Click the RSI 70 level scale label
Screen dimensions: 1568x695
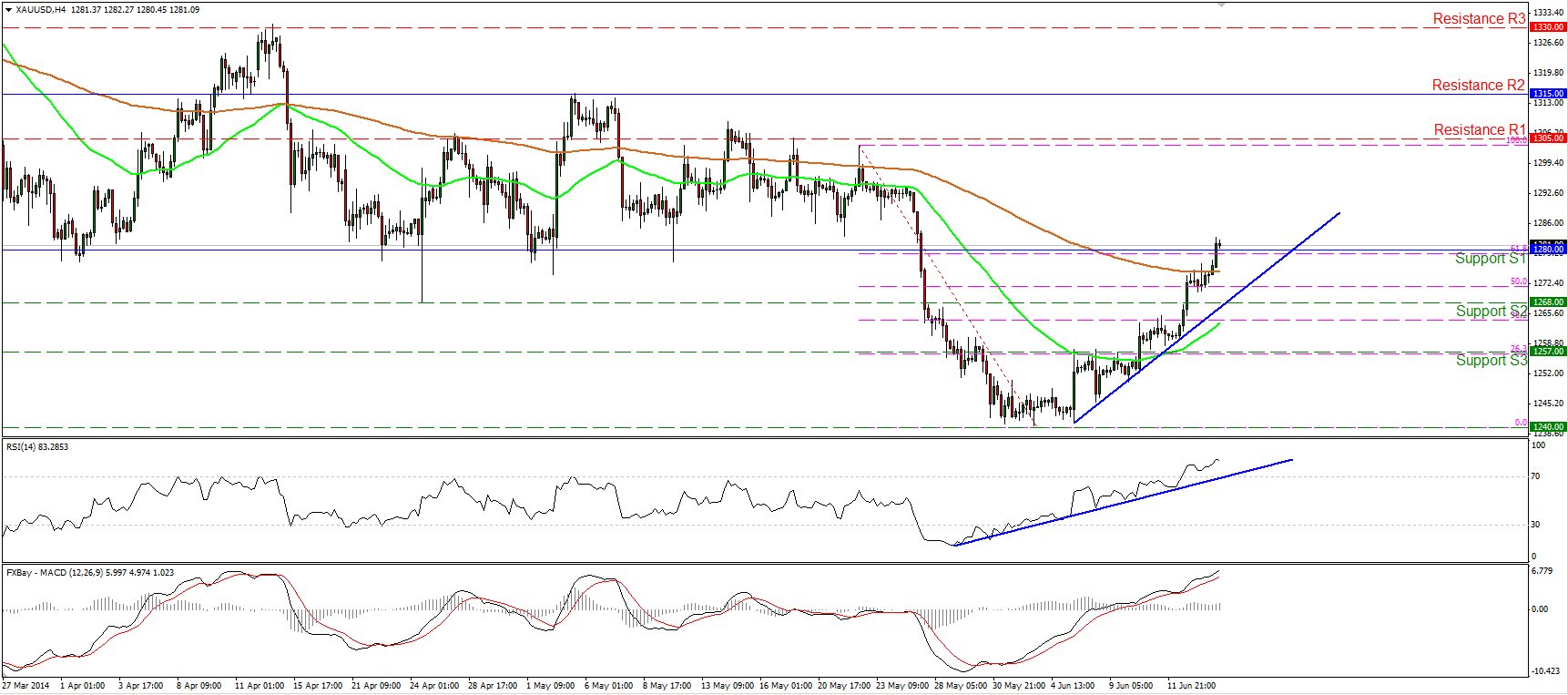point(1535,476)
